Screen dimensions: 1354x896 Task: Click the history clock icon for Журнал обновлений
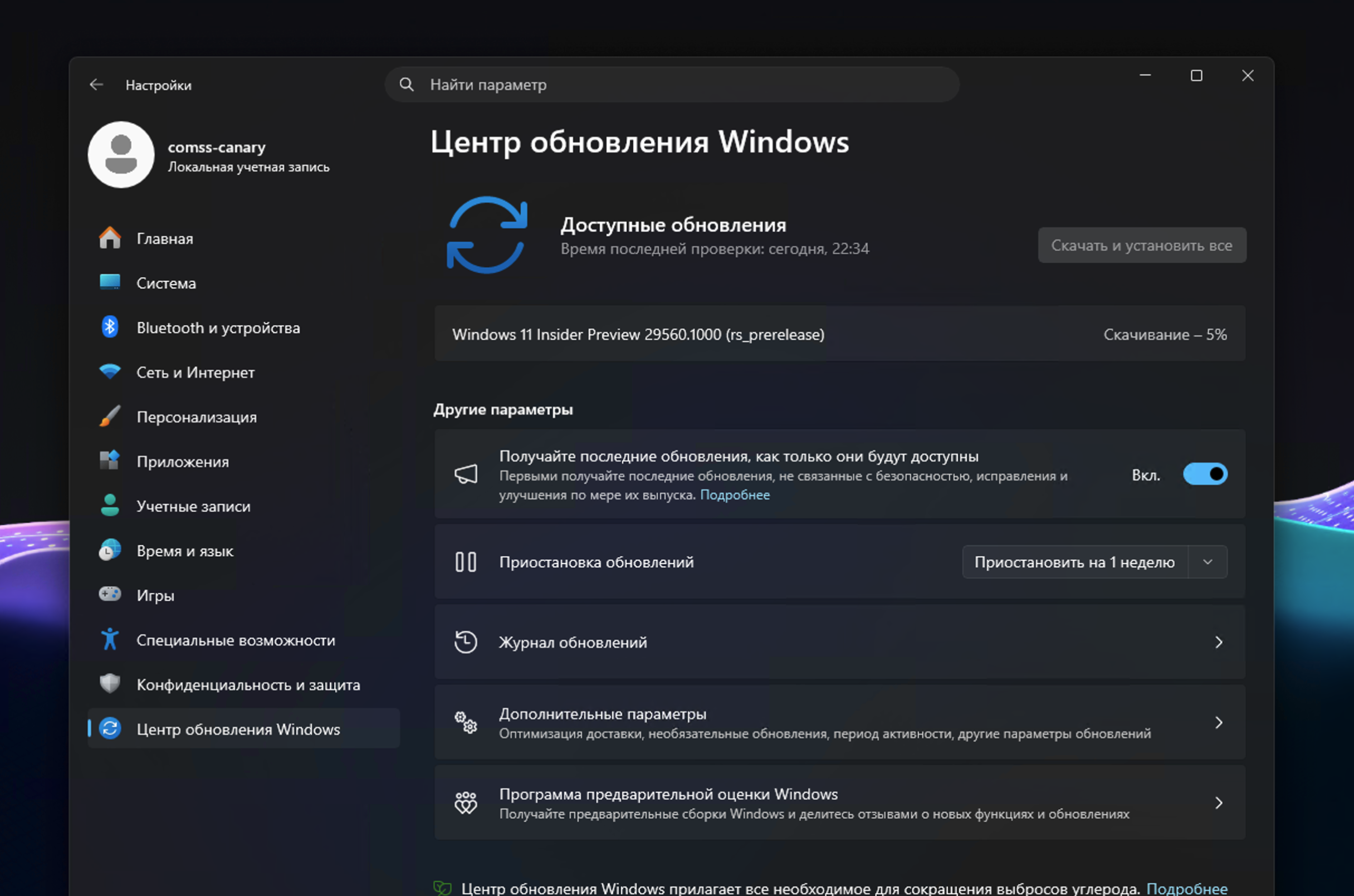[x=466, y=642]
